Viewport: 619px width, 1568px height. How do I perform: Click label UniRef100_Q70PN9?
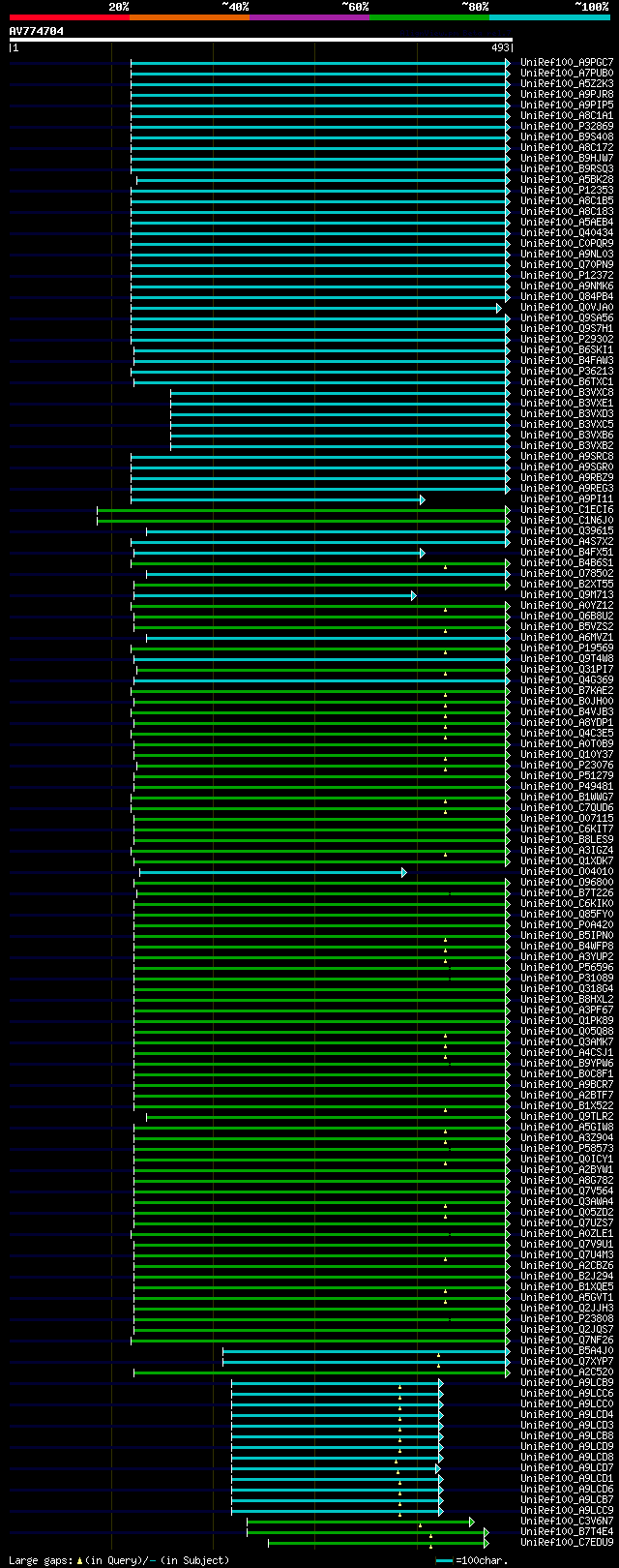pyautogui.click(x=567, y=265)
